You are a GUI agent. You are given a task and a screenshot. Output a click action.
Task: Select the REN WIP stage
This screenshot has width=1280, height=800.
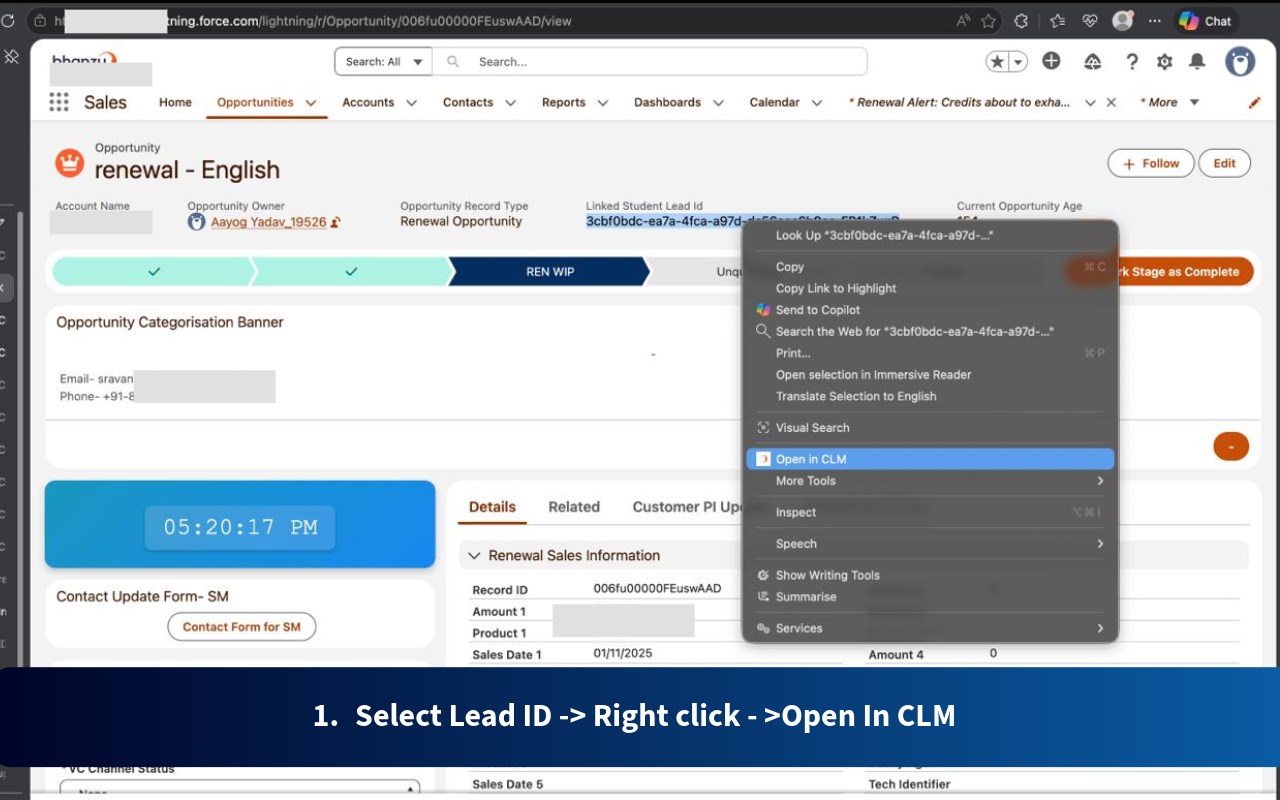[550, 271]
